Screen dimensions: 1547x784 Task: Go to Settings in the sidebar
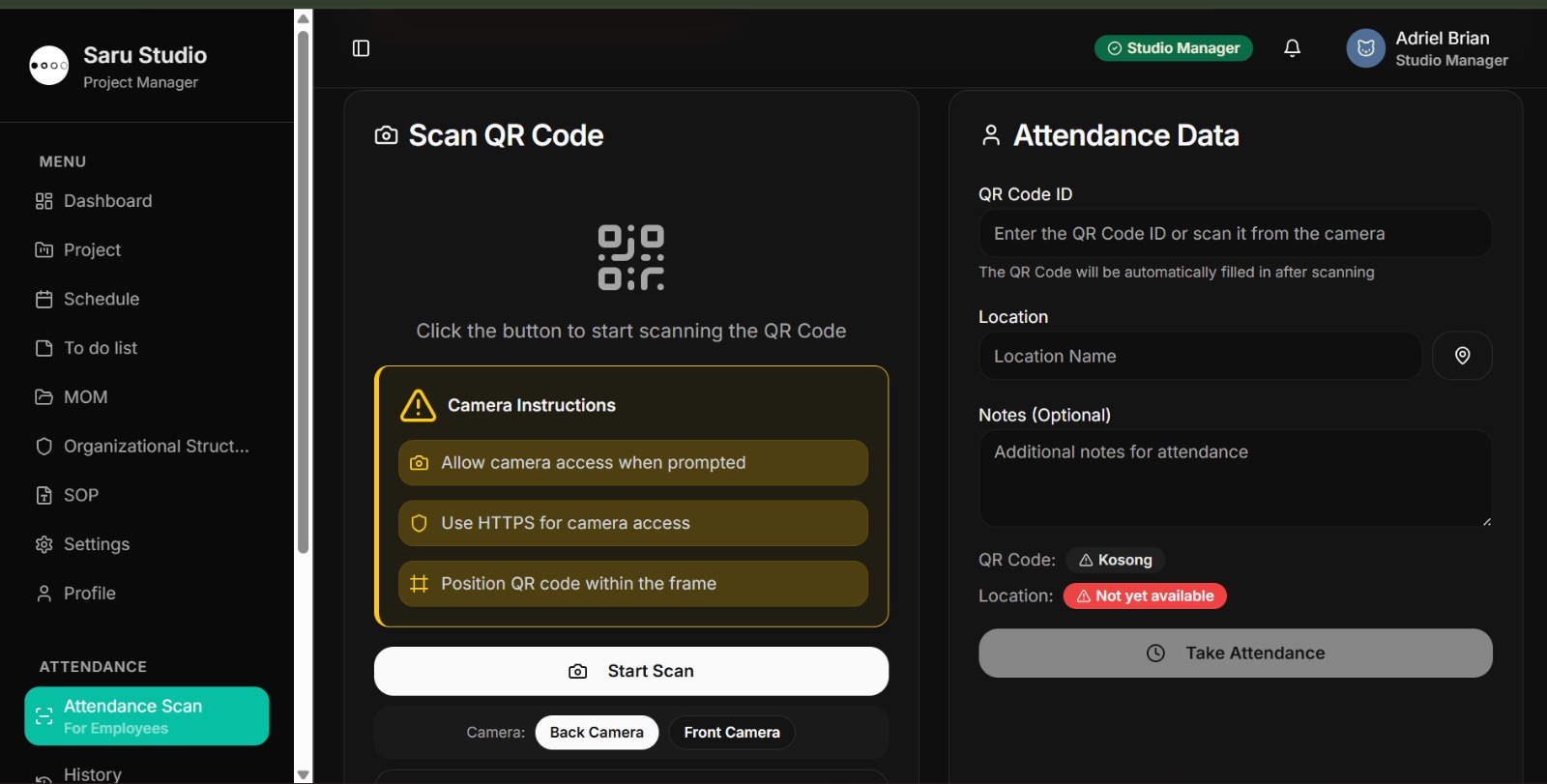coord(147,545)
